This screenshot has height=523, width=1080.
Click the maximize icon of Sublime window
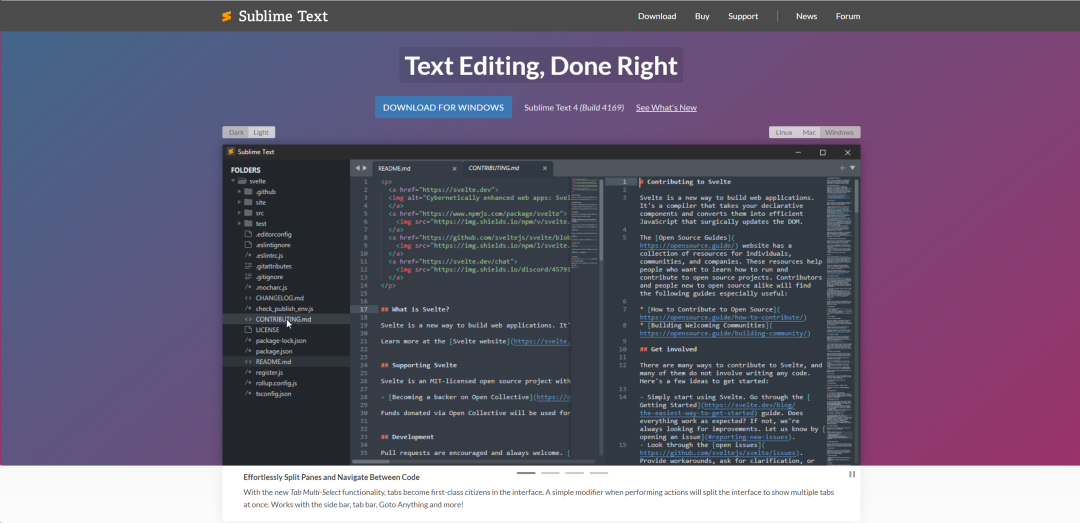point(822,152)
